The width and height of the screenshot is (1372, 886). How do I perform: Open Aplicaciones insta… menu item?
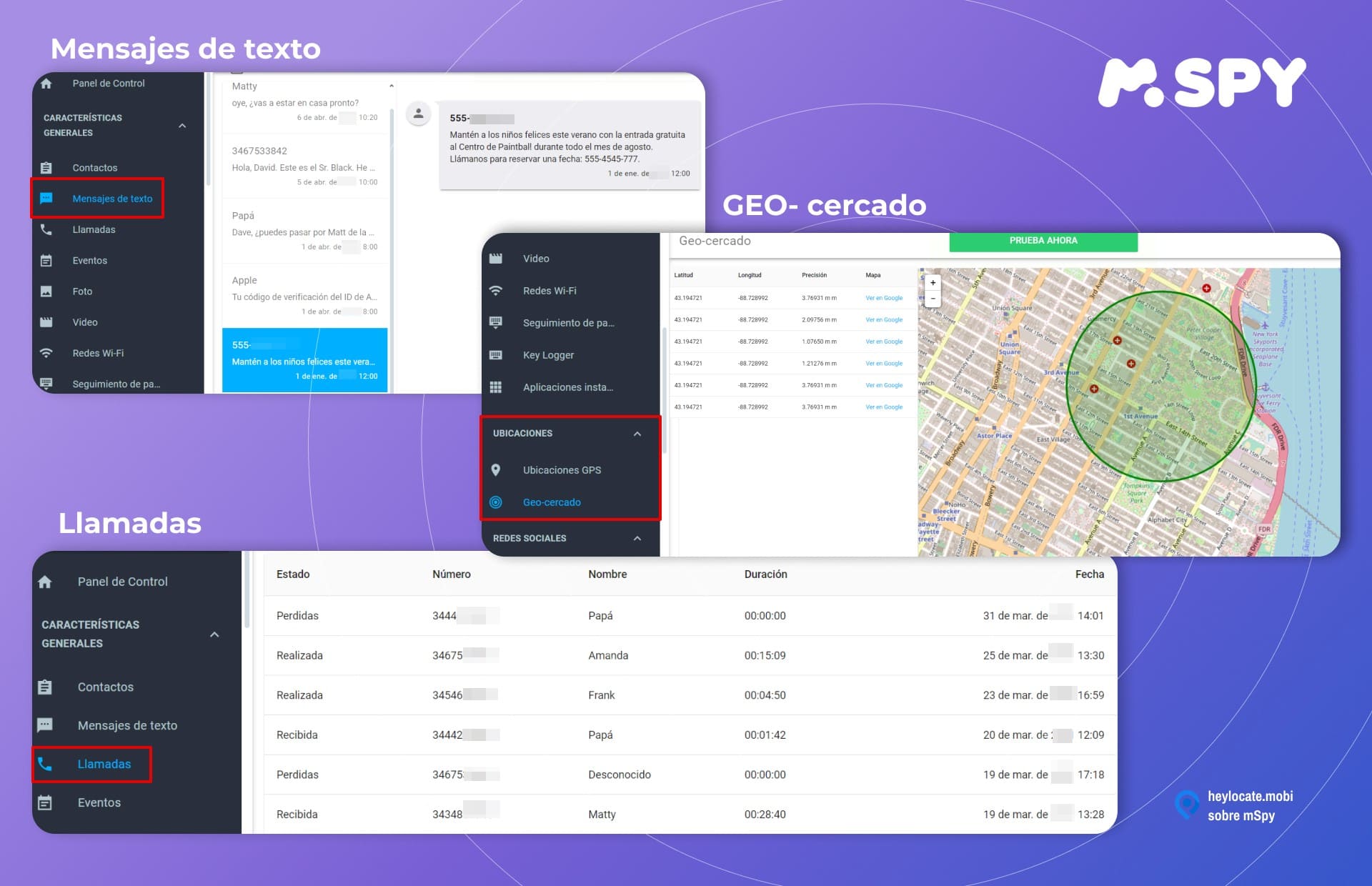tap(568, 387)
